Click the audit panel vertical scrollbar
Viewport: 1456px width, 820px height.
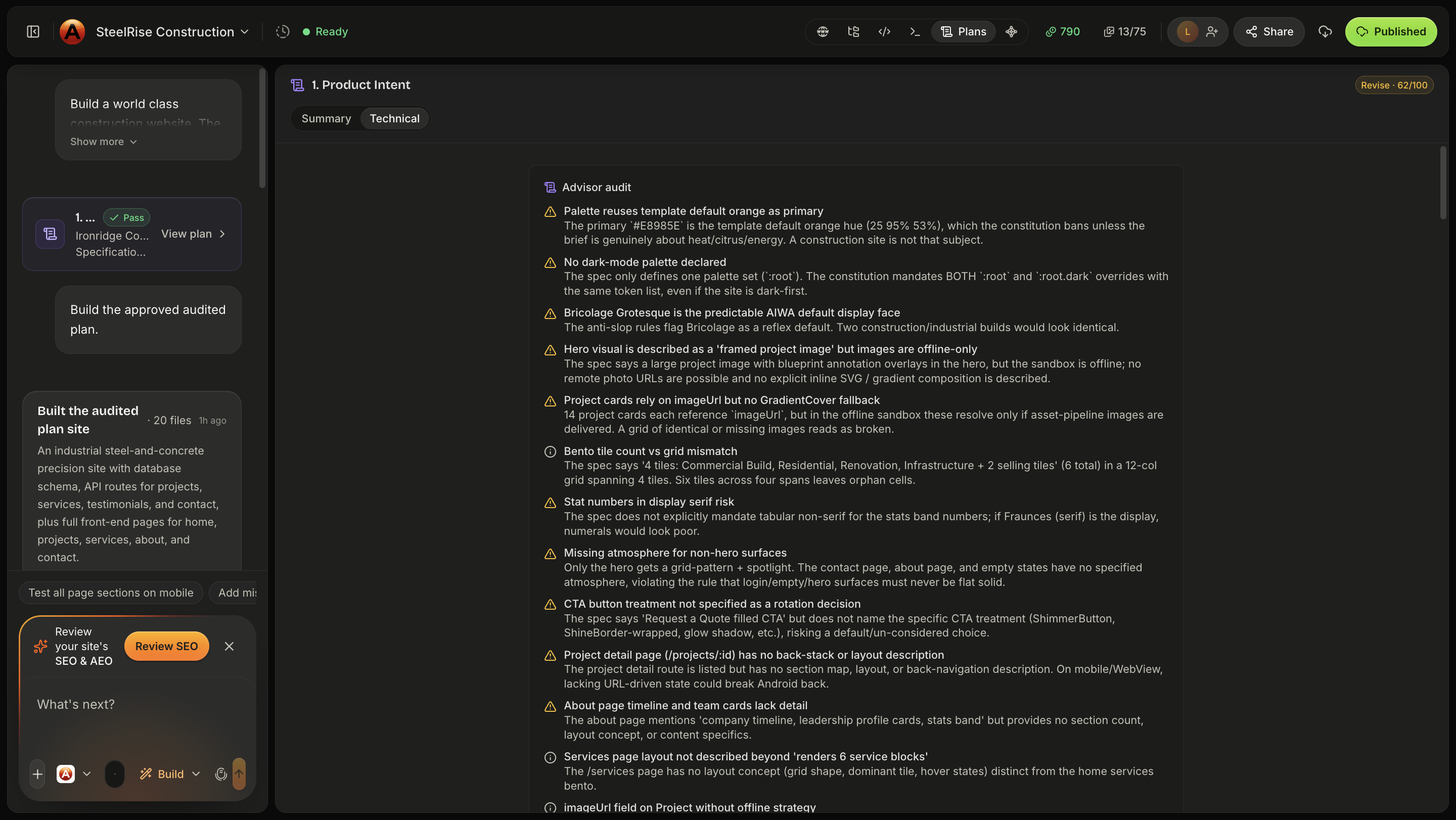(x=1443, y=182)
